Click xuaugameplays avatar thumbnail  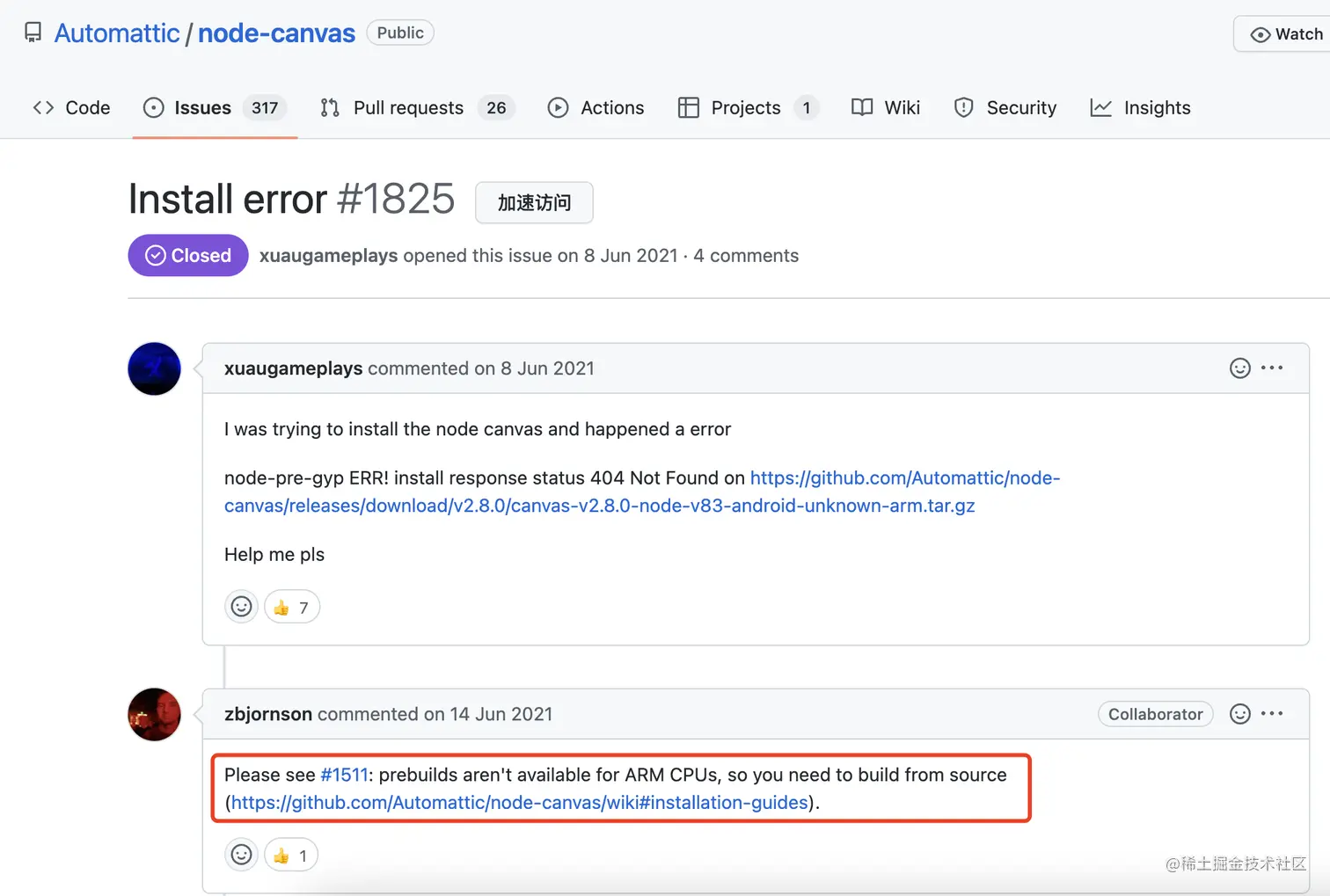(154, 368)
